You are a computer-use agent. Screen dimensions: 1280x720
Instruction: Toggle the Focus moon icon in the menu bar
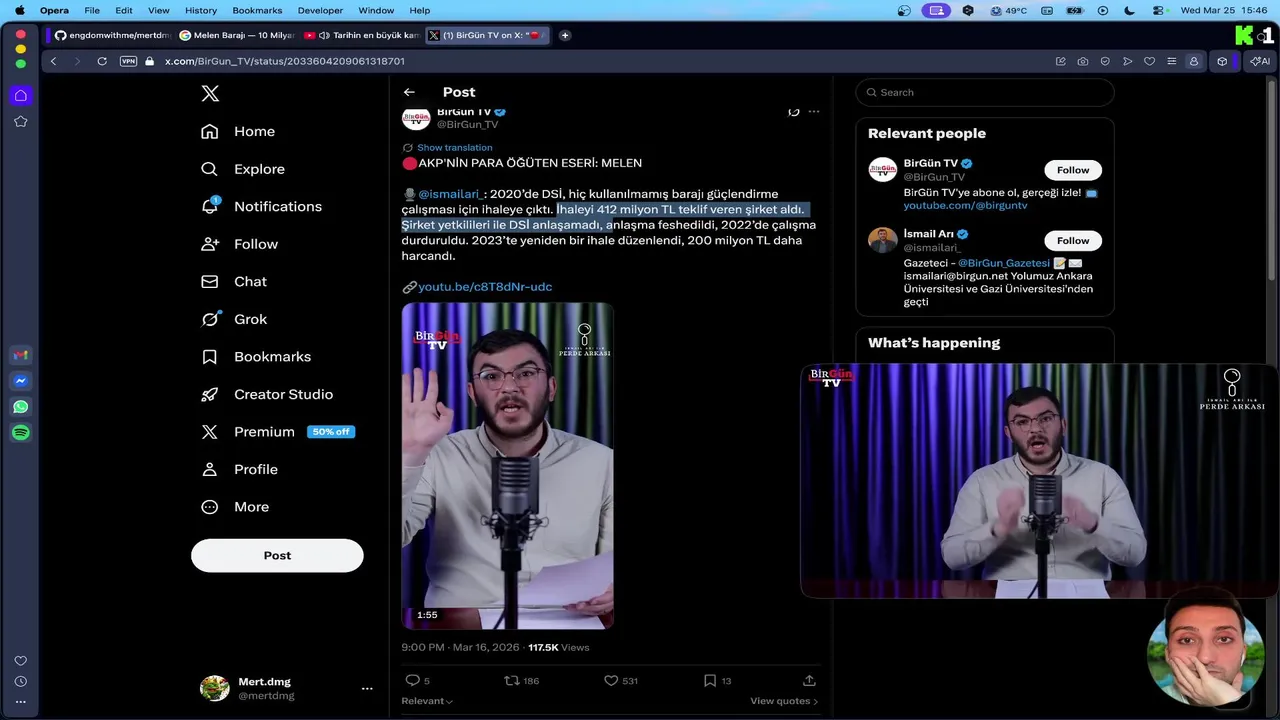[x=1130, y=10]
